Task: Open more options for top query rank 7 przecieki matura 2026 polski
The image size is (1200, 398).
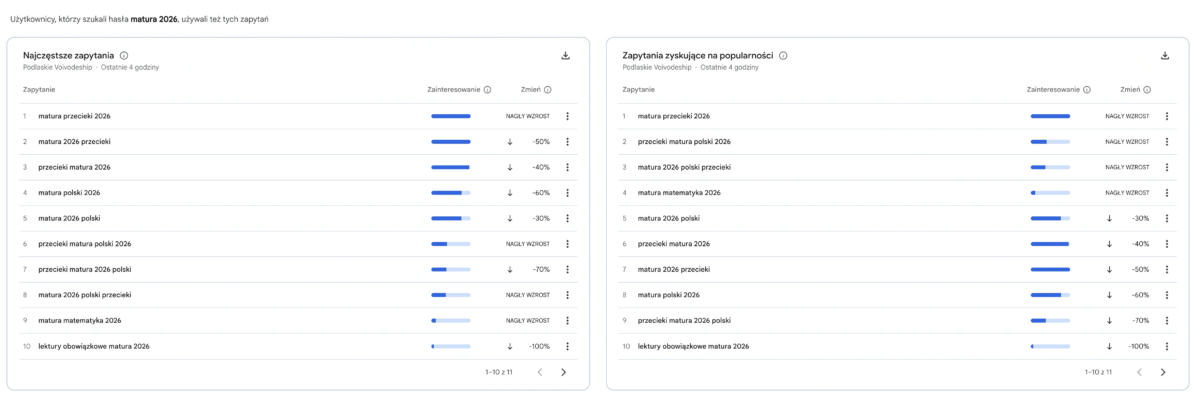Action: (567, 269)
